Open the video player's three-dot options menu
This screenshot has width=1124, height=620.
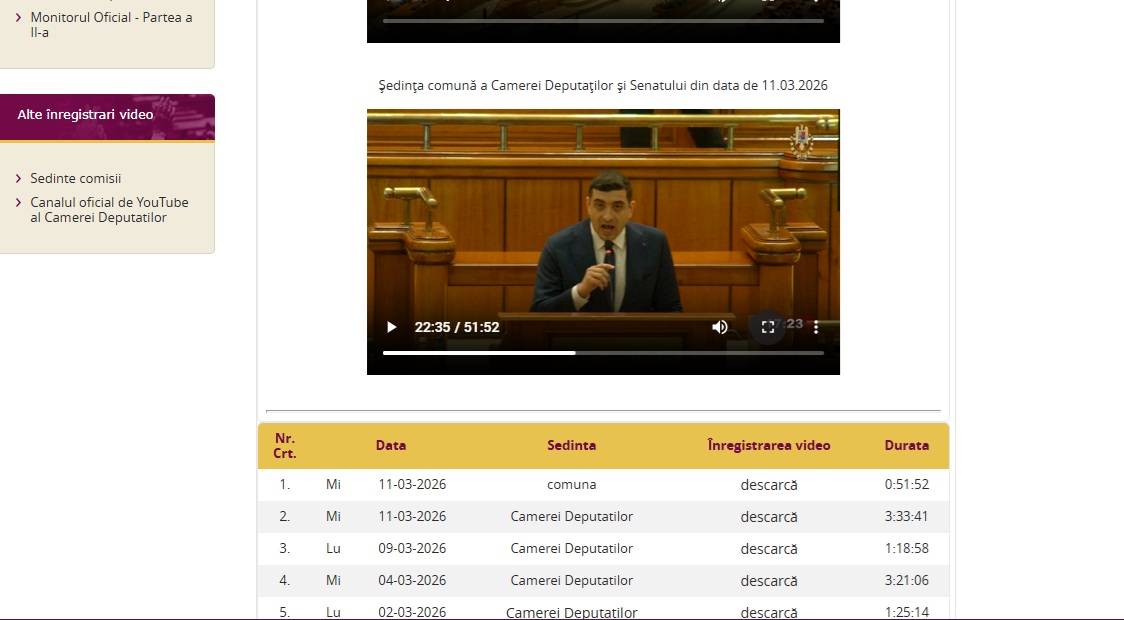click(816, 327)
